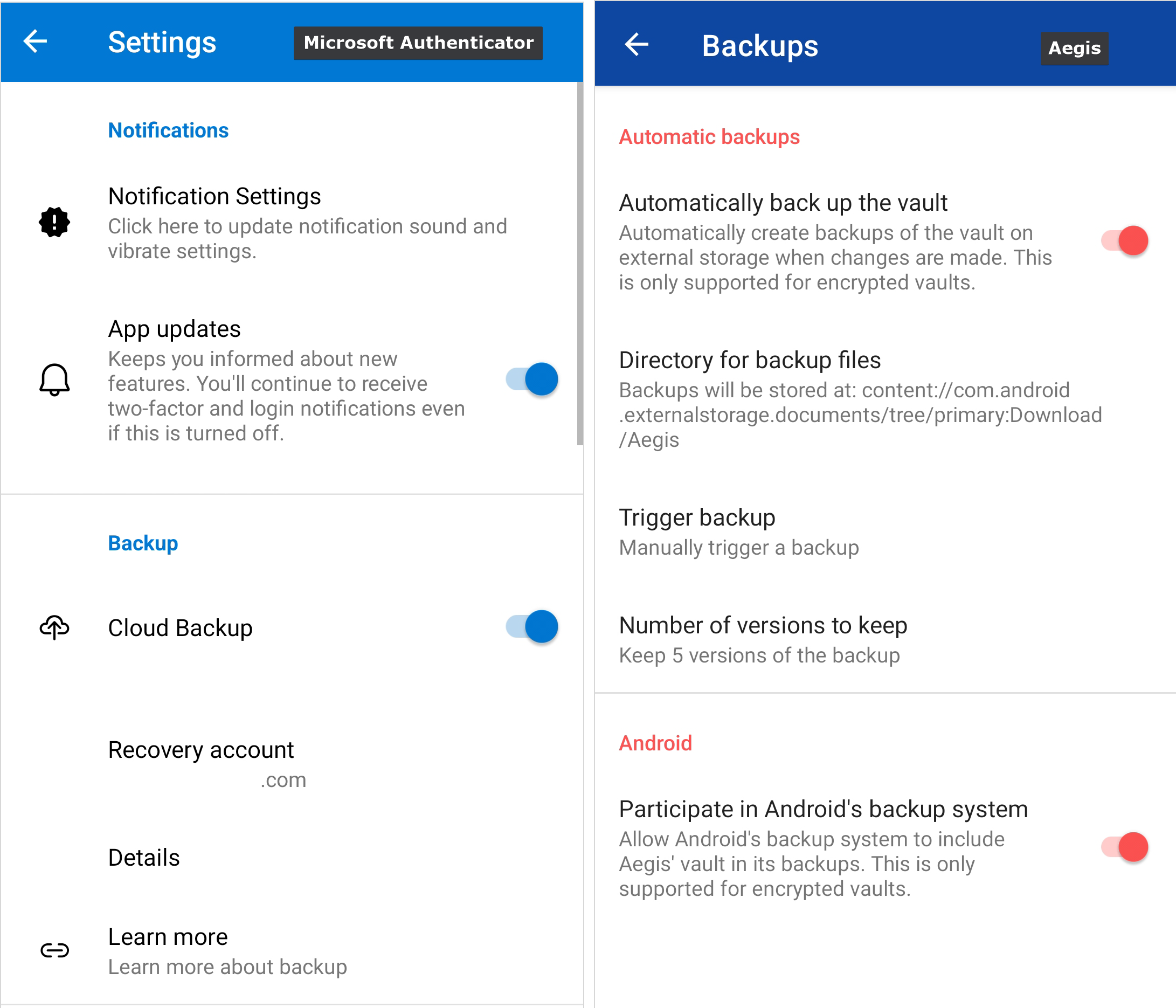Click the Cloud Backup label

click(180, 628)
